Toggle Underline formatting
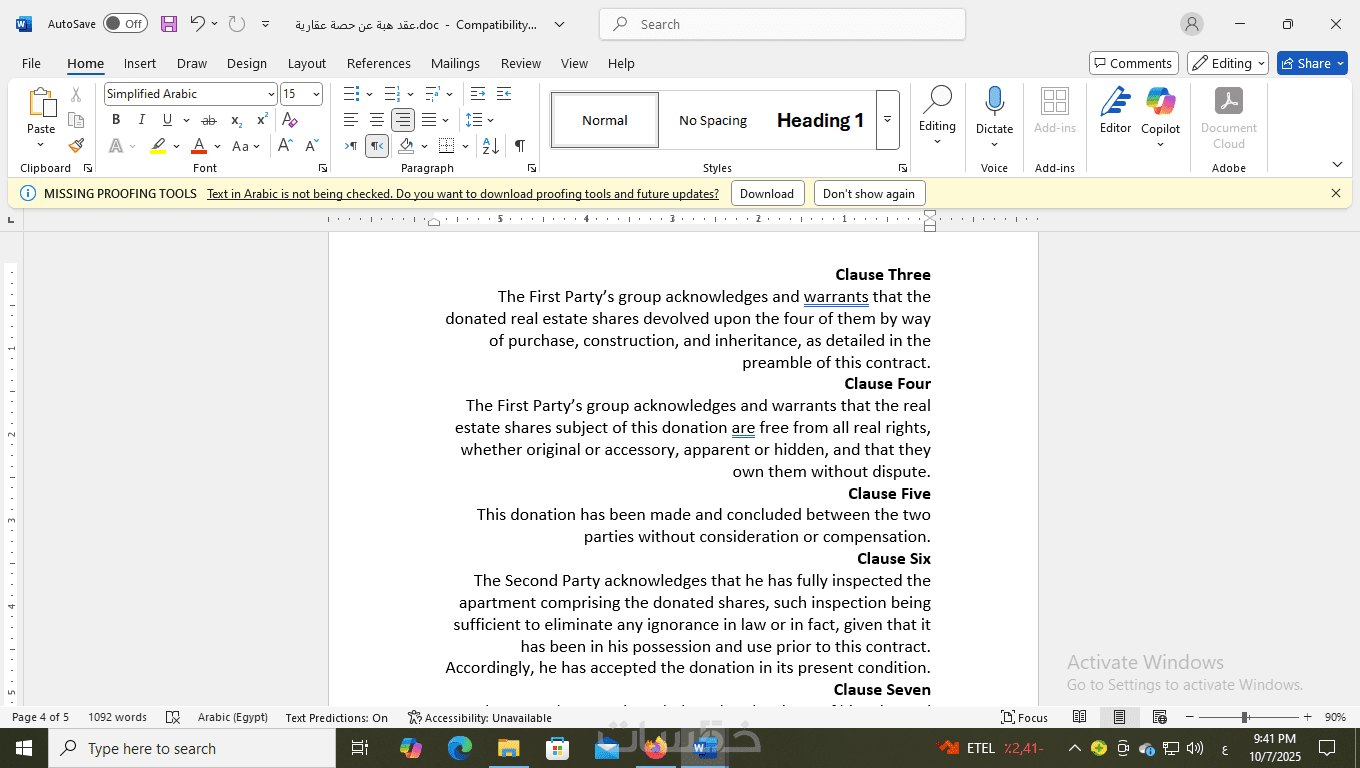Viewport: 1360px width, 768px height. (167, 120)
